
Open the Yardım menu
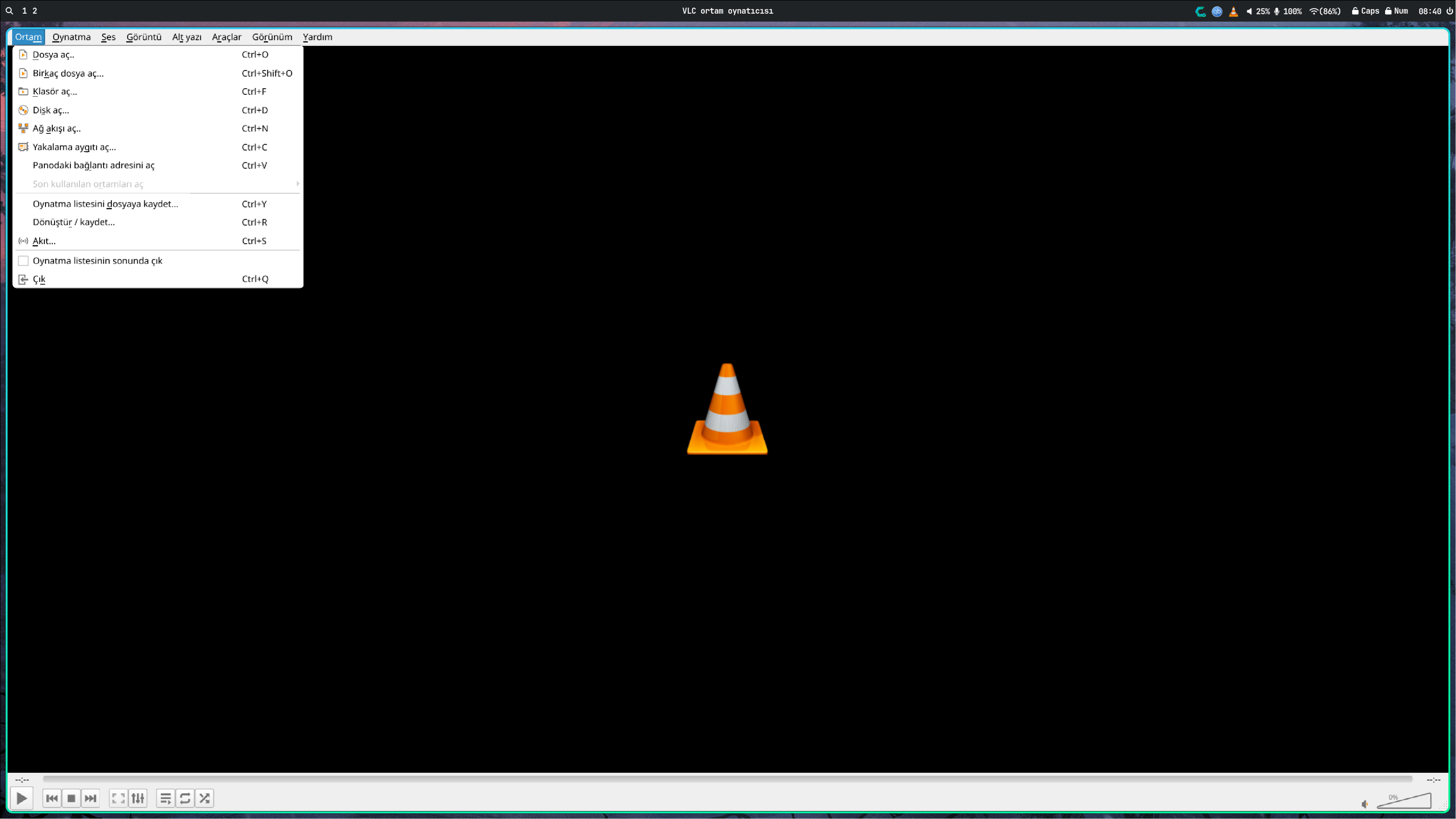click(x=317, y=37)
